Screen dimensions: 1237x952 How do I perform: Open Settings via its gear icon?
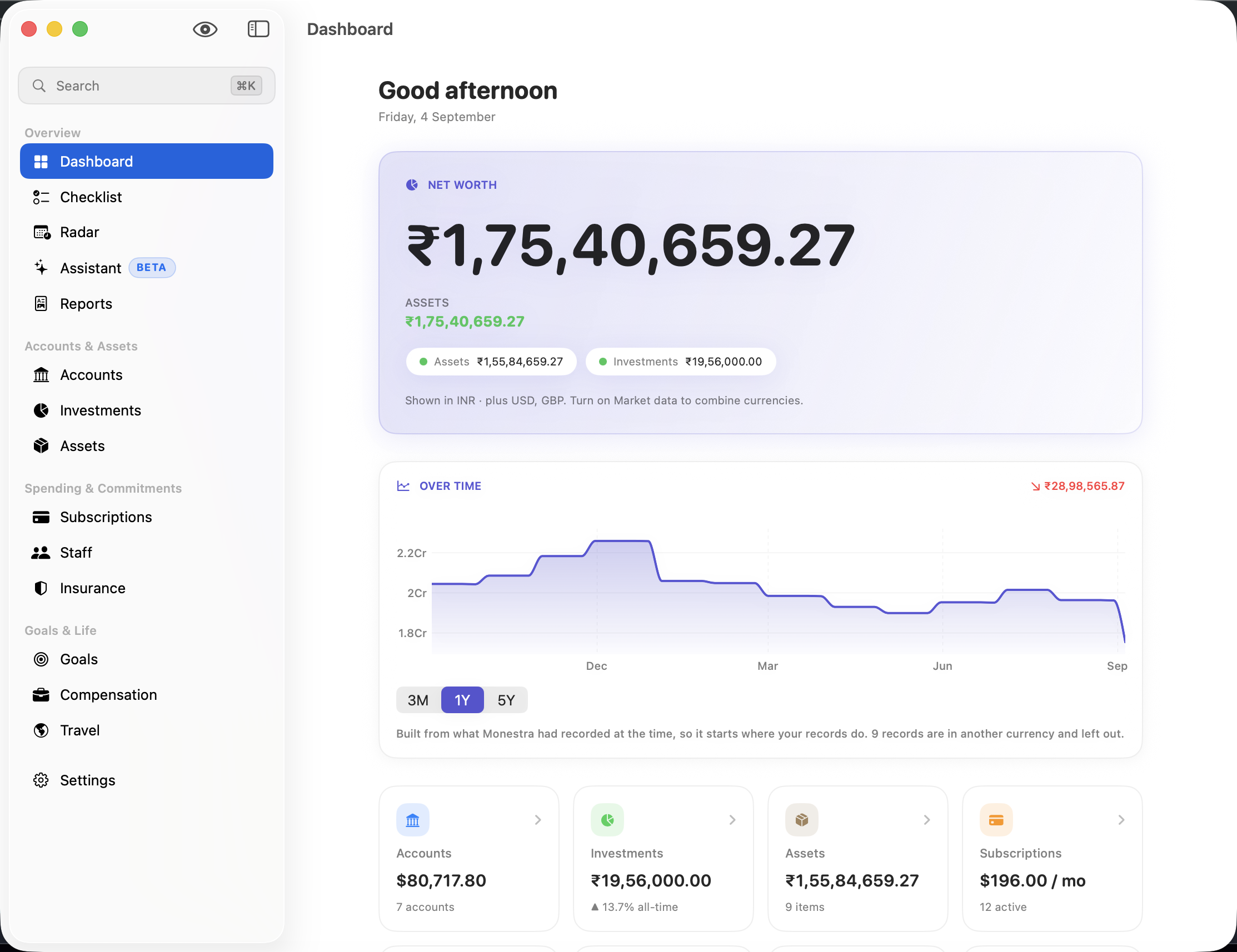[41, 780]
